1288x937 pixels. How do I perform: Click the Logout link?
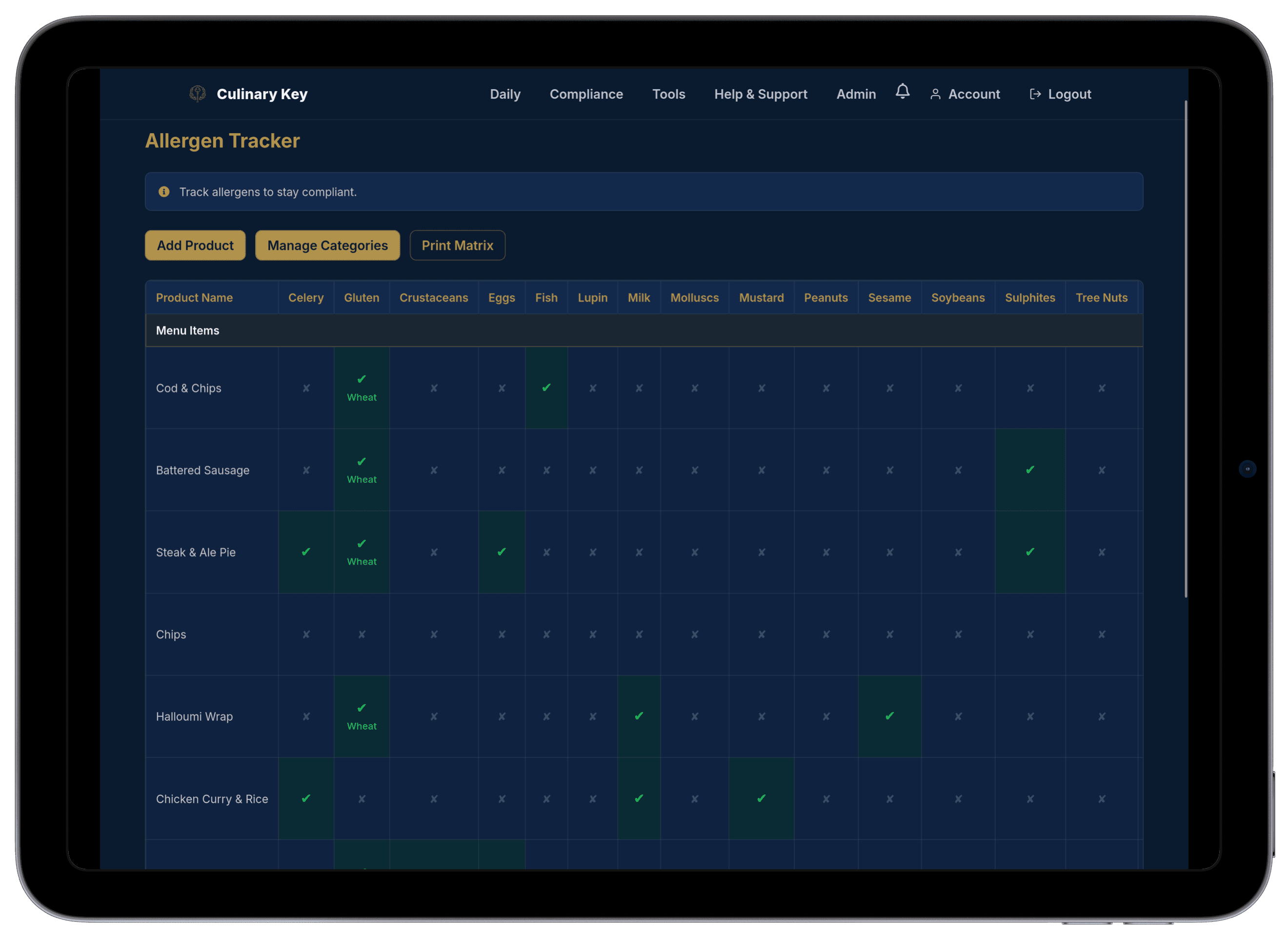[1060, 94]
